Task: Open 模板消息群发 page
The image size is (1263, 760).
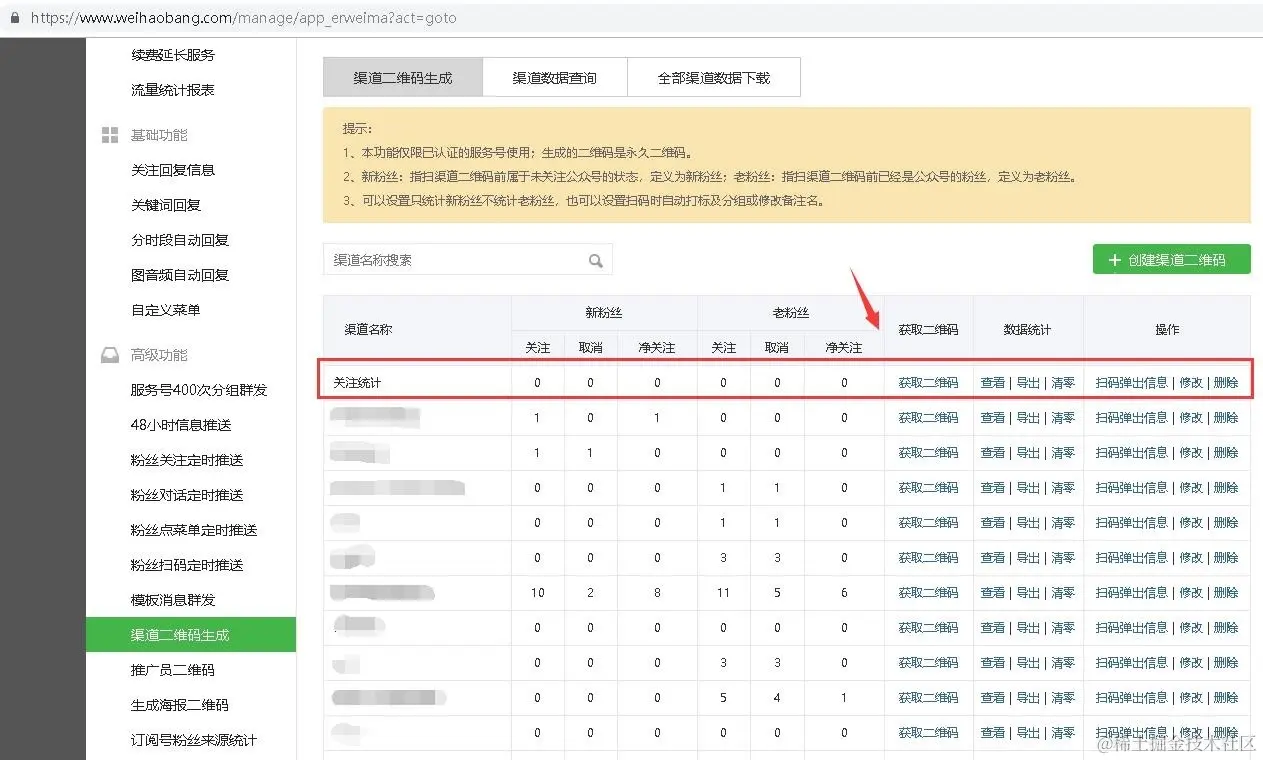Action: (173, 600)
